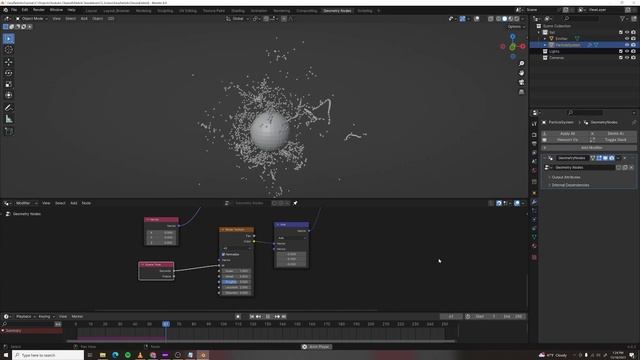This screenshot has height=360, width=640.
Task: Toggle viewport visibility eye for Cameras collection
Action: click(x=627, y=58)
